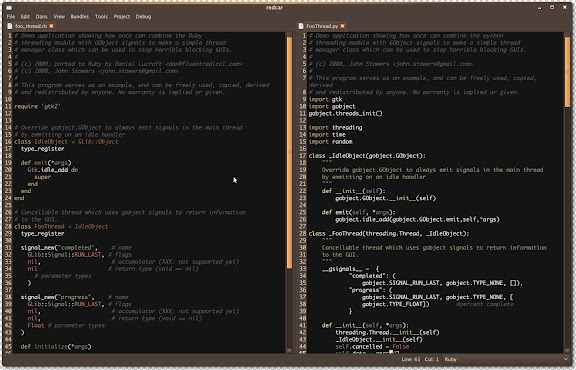
Task: Click the right editor's vertical scrollbar thumb
Action: tap(568, 71)
